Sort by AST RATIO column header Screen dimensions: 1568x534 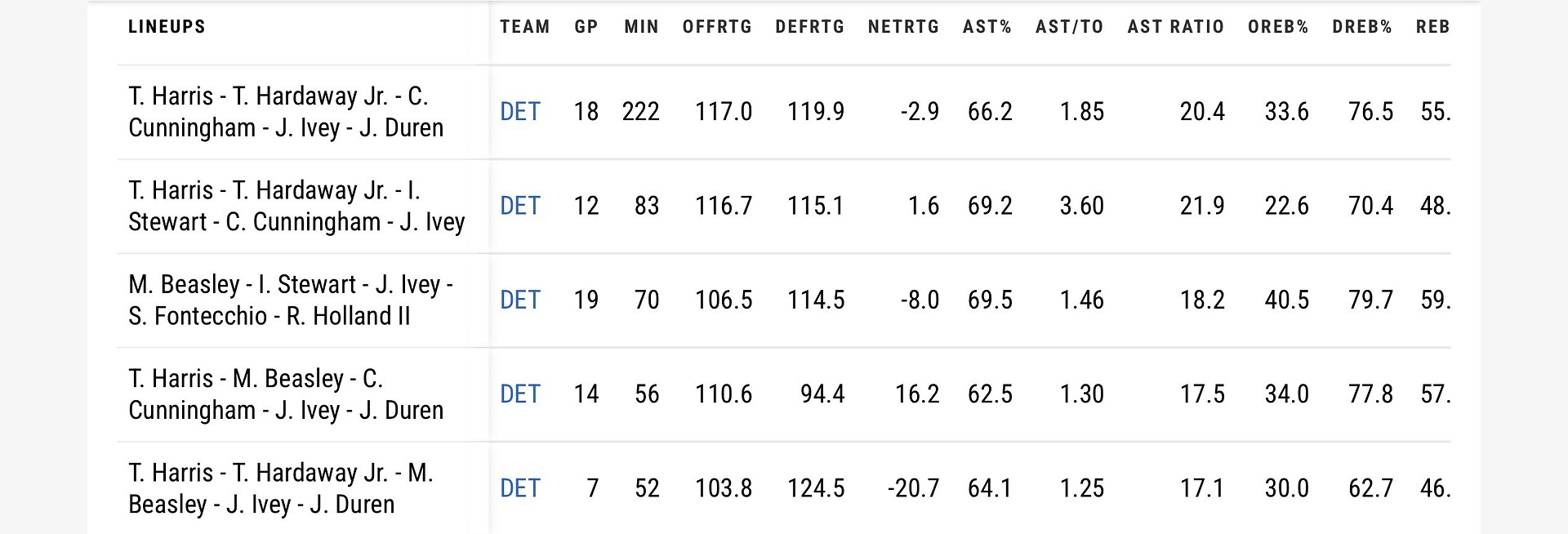pyautogui.click(x=1176, y=27)
